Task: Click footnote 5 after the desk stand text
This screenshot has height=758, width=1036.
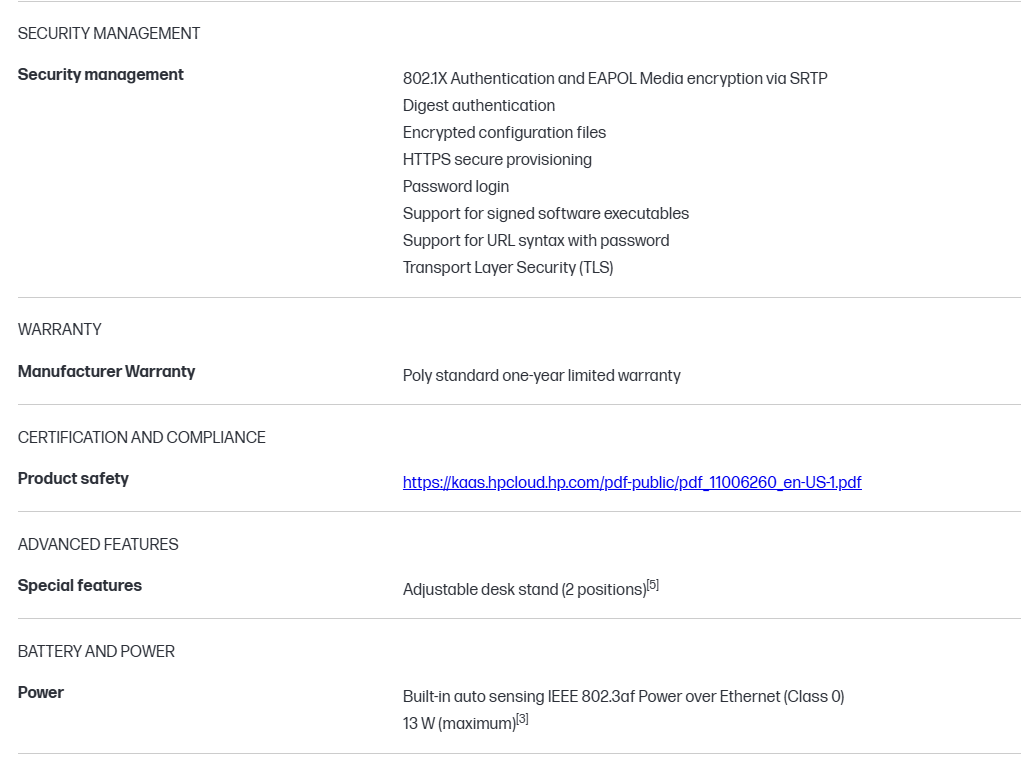Action: tap(653, 585)
